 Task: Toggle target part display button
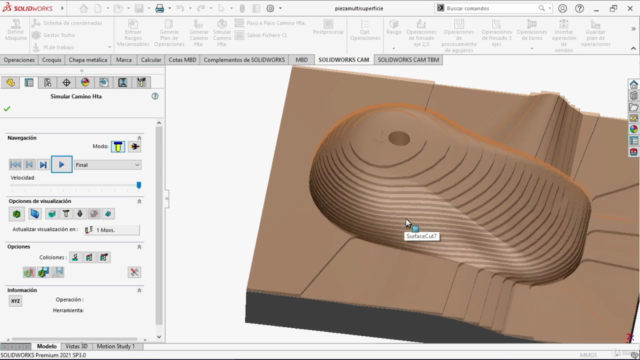coord(52,214)
